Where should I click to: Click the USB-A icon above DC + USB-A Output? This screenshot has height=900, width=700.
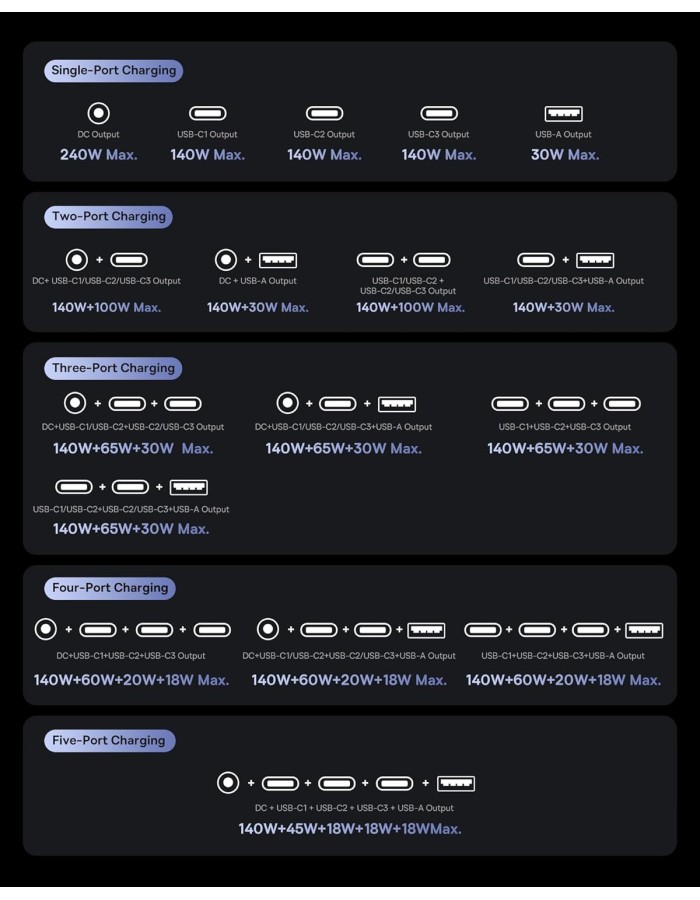coord(278,260)
